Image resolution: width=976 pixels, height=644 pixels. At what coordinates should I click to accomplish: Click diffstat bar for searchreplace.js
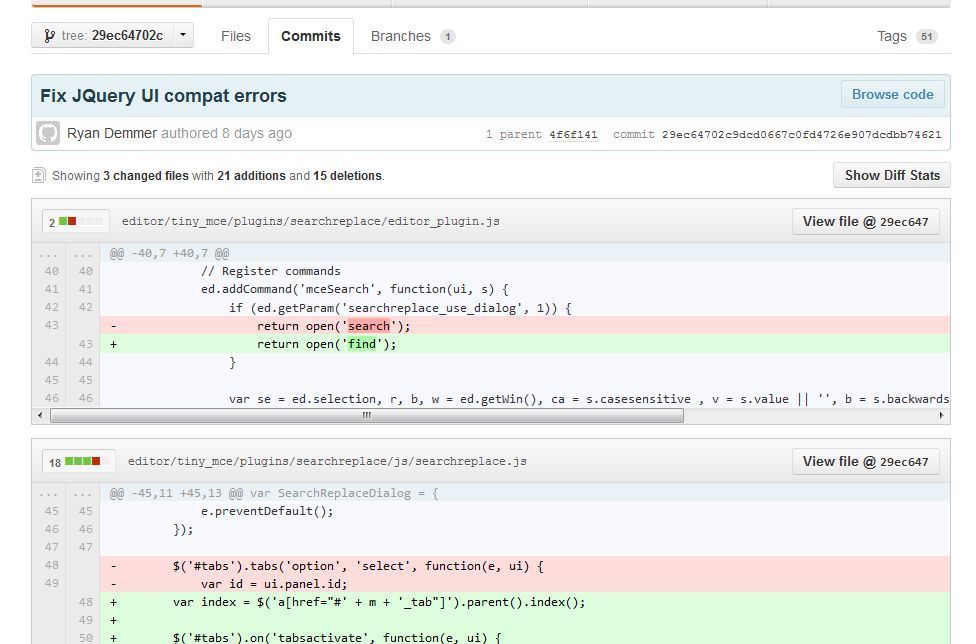pos(78,462)
